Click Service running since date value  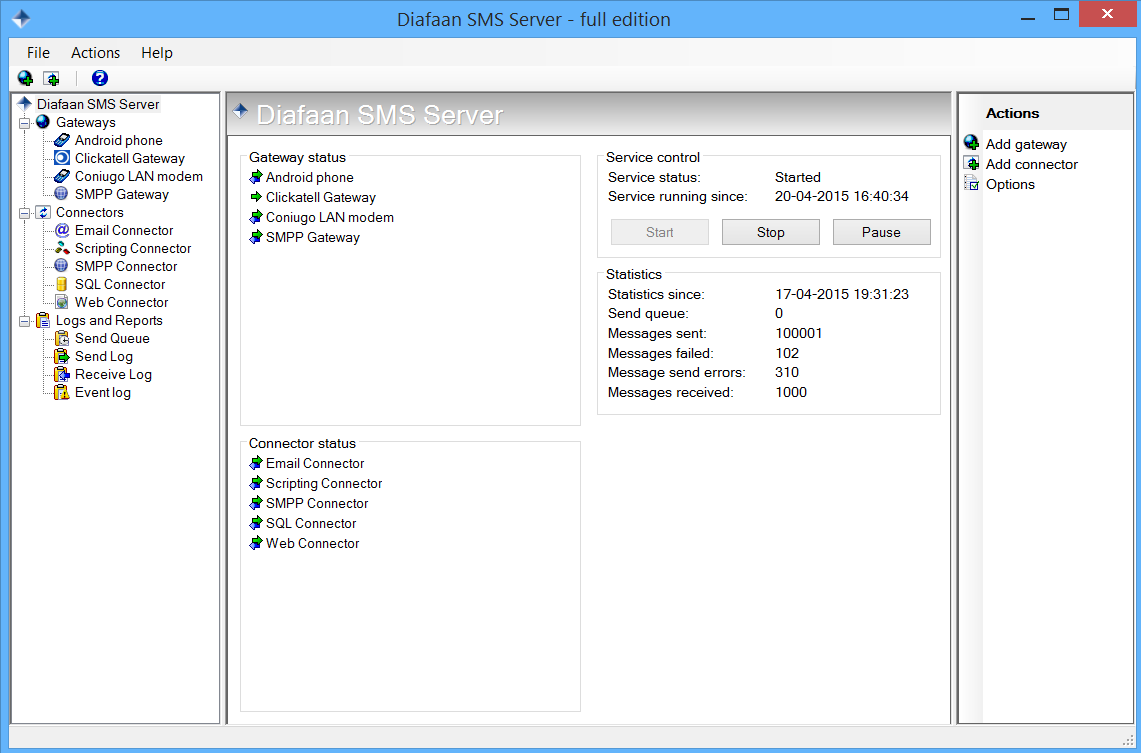[x=842, y=196]
